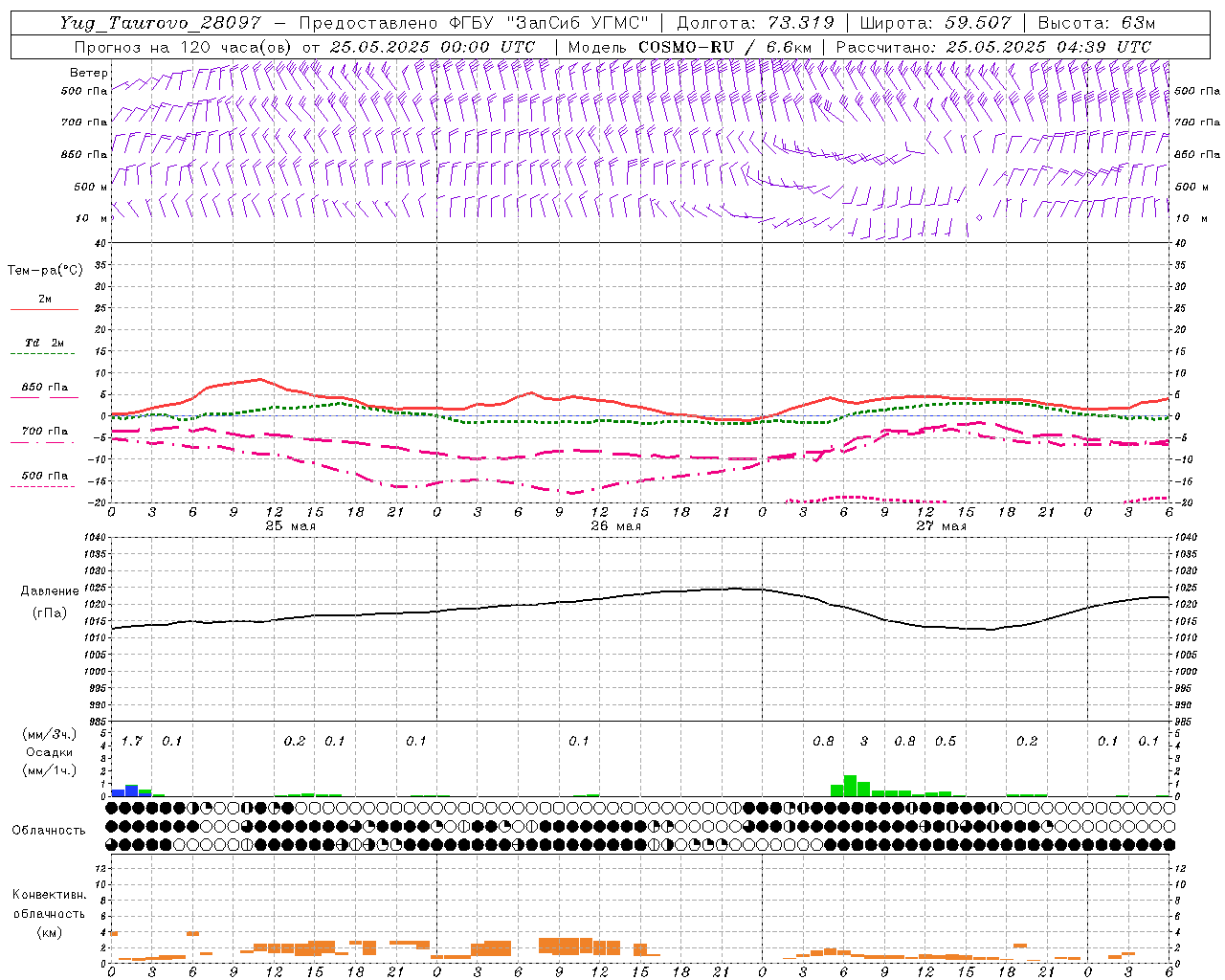1225x980 pixels.
Task: Click the Широта: 59.507 value
Action: point(936,23)
